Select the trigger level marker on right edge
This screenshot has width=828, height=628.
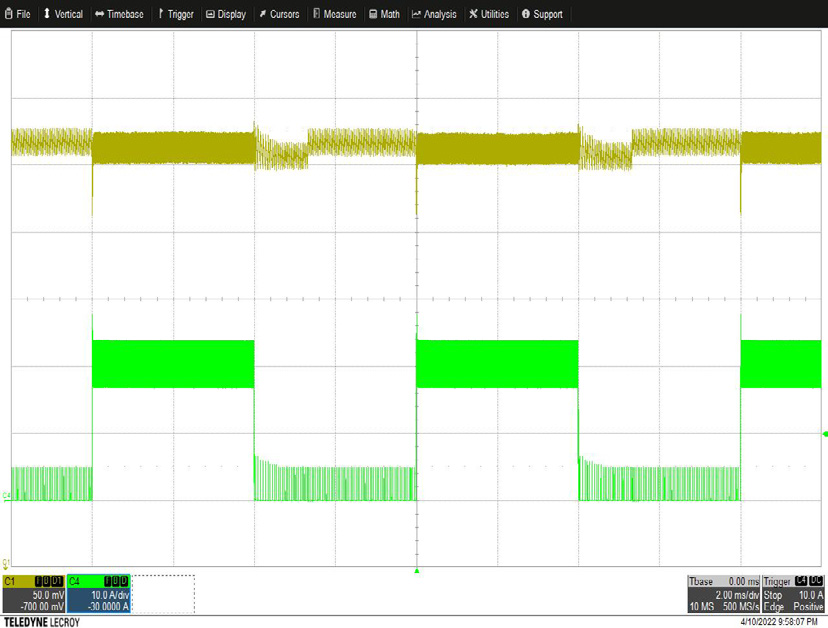(x=824, y=434)
